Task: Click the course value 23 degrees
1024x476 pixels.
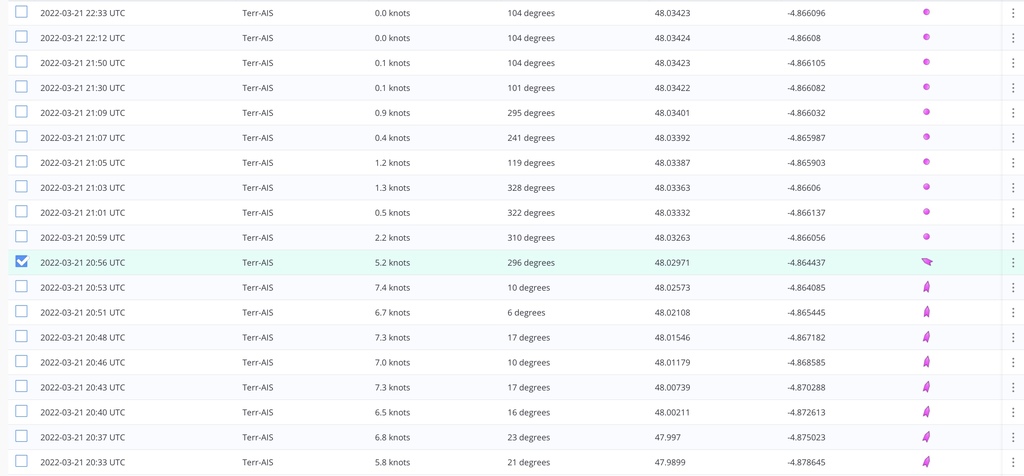Action: pos(528,437)
